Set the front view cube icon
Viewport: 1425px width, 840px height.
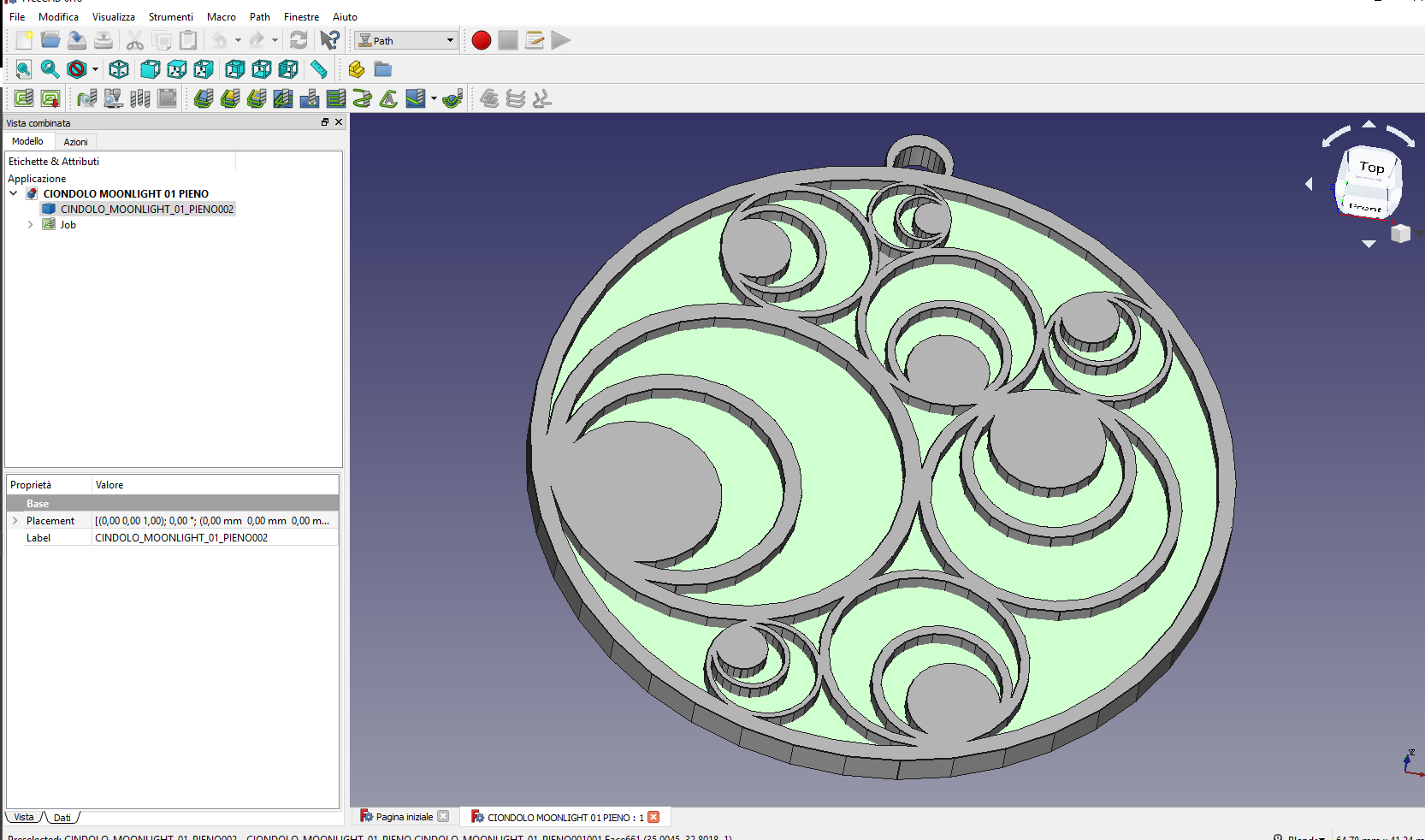(x=151, y=69)
